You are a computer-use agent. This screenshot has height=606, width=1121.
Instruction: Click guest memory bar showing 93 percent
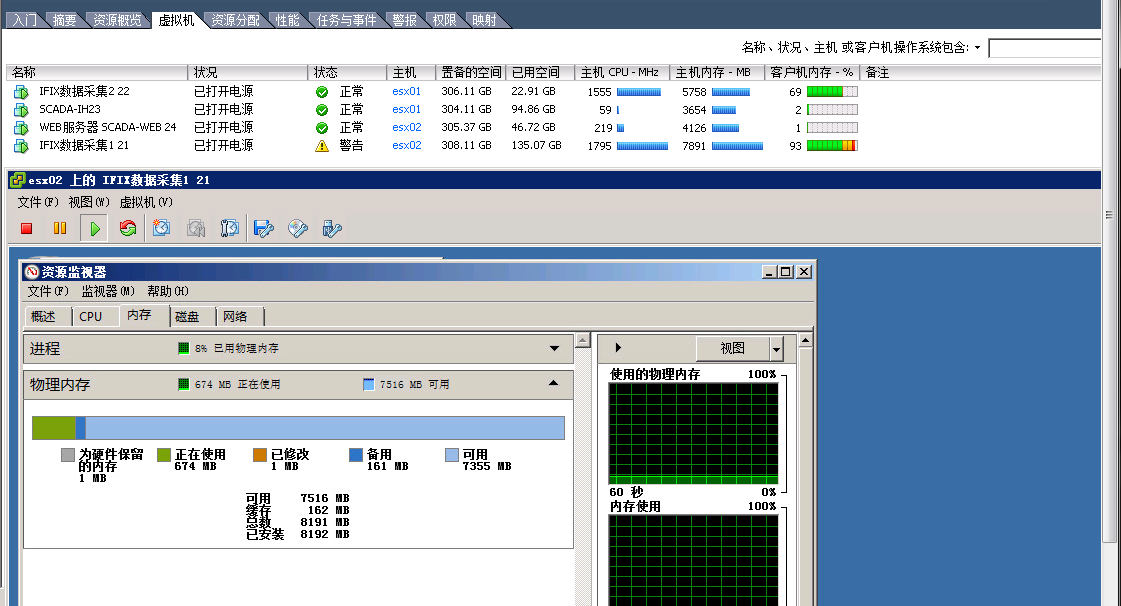[832, 146]
